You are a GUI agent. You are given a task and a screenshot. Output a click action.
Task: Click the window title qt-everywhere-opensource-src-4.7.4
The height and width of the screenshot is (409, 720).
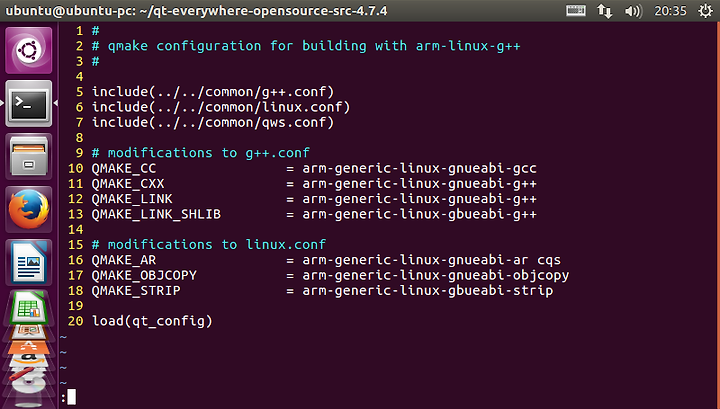point(269,11)
